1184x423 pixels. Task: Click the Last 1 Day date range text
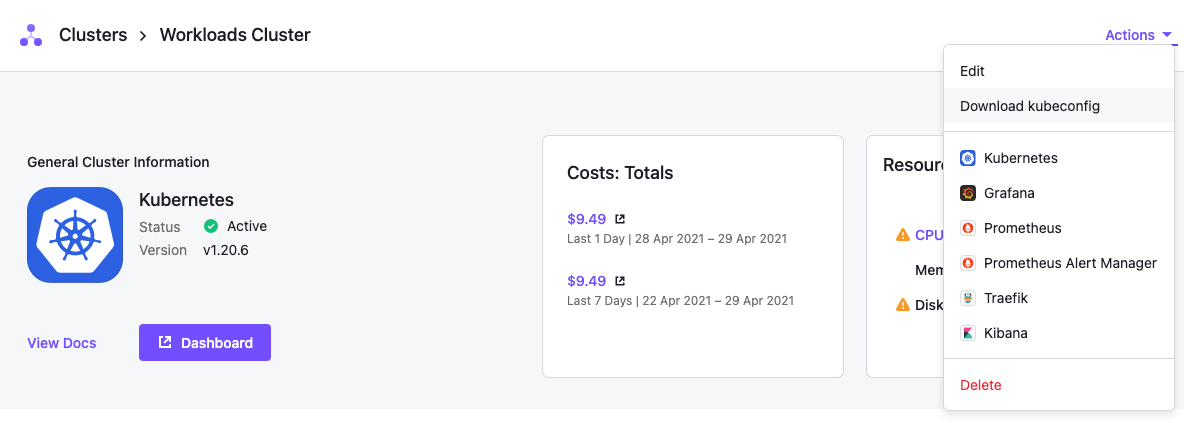(x=677, y=239)
